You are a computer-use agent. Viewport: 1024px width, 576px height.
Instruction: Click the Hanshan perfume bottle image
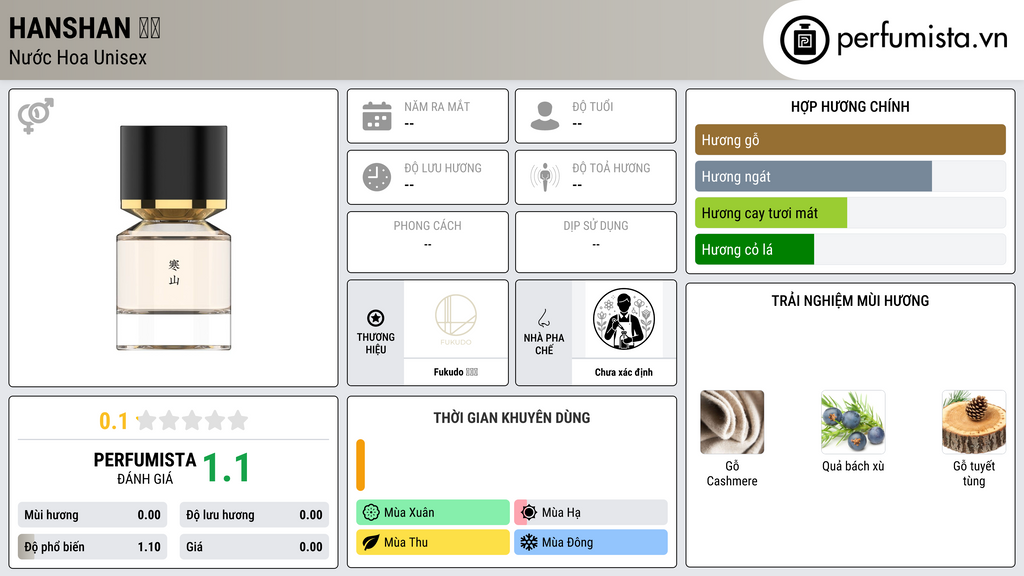pos(174,238)
